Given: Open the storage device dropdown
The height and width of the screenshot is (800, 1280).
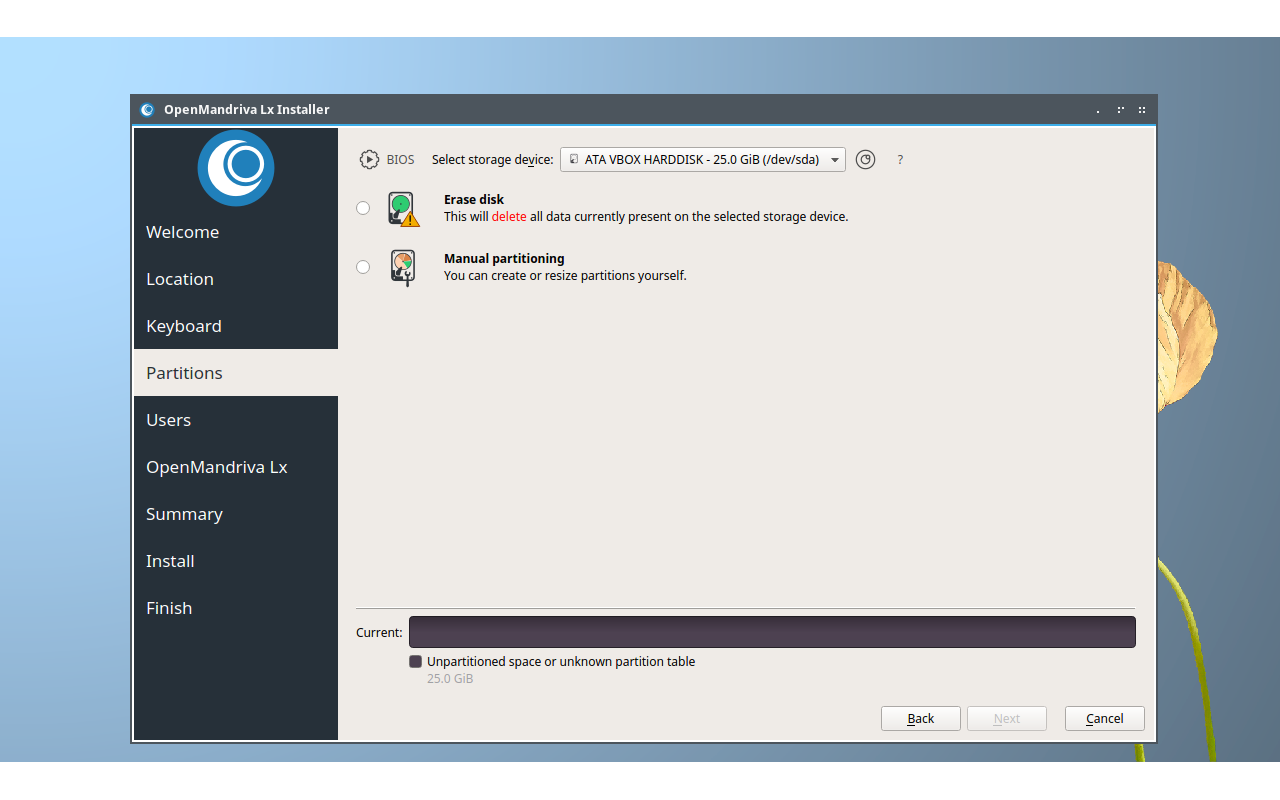Looking at the screenshot, I should 702,160.
